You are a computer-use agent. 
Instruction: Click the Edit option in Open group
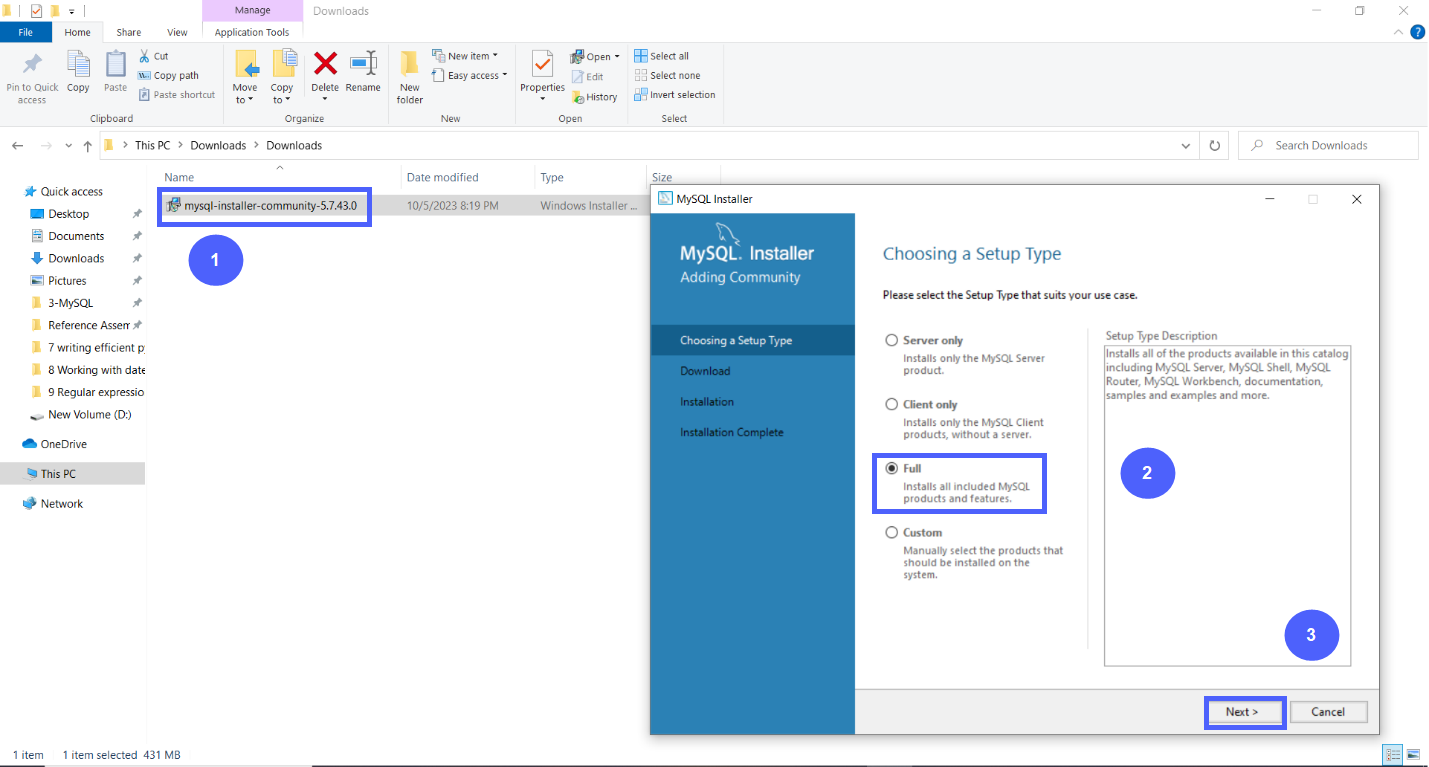pos(588,76)
